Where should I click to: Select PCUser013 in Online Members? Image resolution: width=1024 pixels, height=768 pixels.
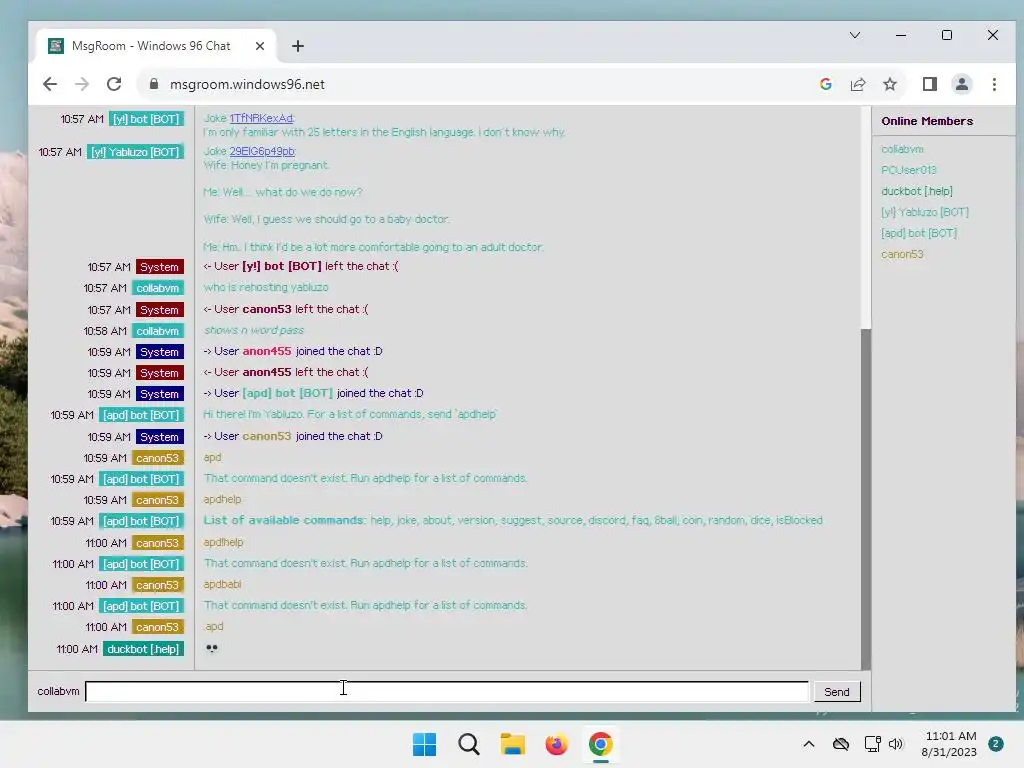[908, 170]
